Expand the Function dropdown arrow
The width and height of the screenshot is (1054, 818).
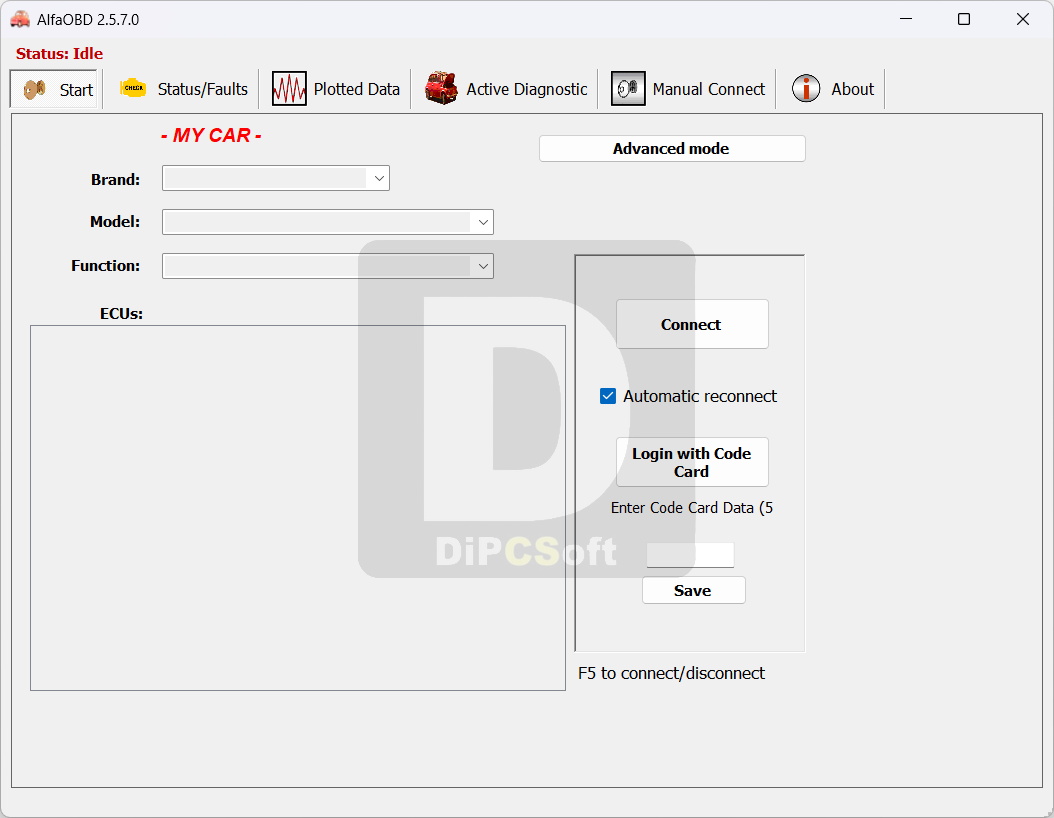point(483,266)
